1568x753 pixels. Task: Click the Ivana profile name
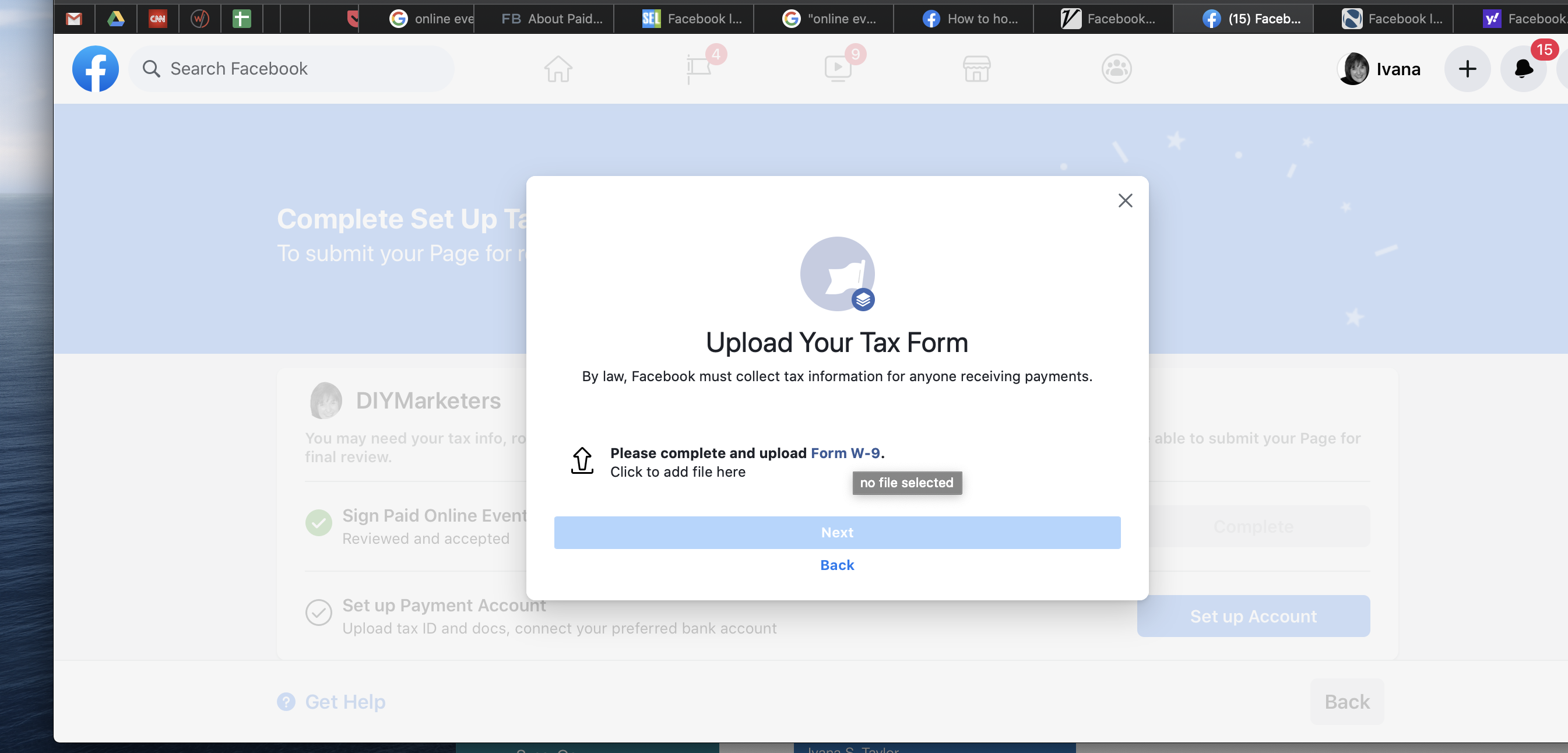[x=1398, y=69]
